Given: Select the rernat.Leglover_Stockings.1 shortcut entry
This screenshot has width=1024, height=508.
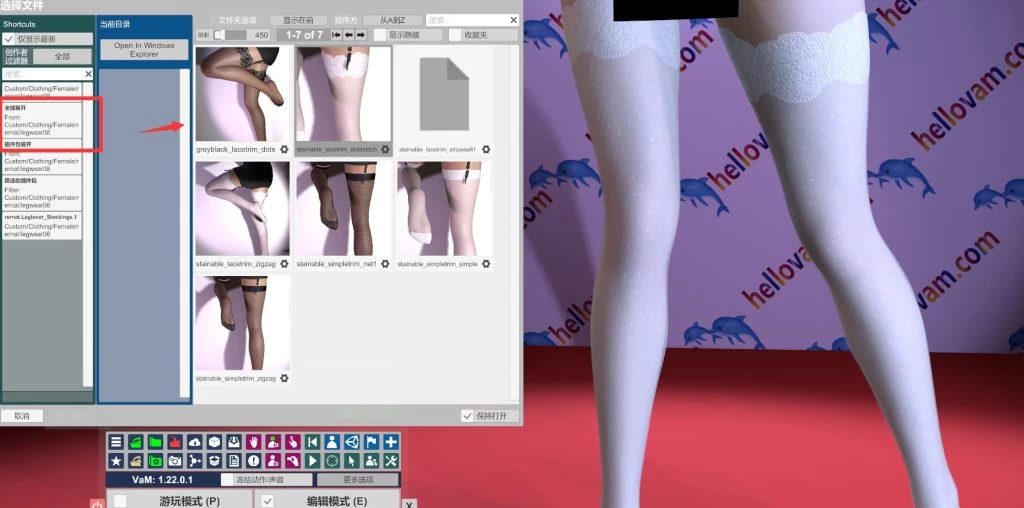Looking at the screenshot, I should [41, 226].
